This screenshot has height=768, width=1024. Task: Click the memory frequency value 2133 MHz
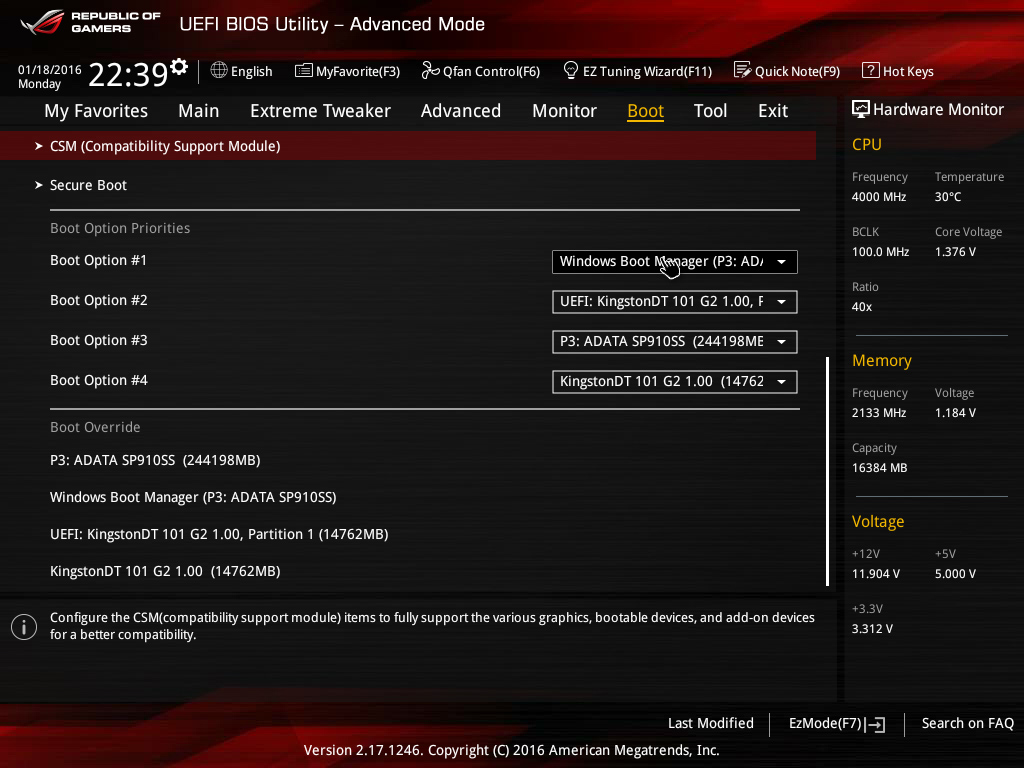click(x=879, y=413)
